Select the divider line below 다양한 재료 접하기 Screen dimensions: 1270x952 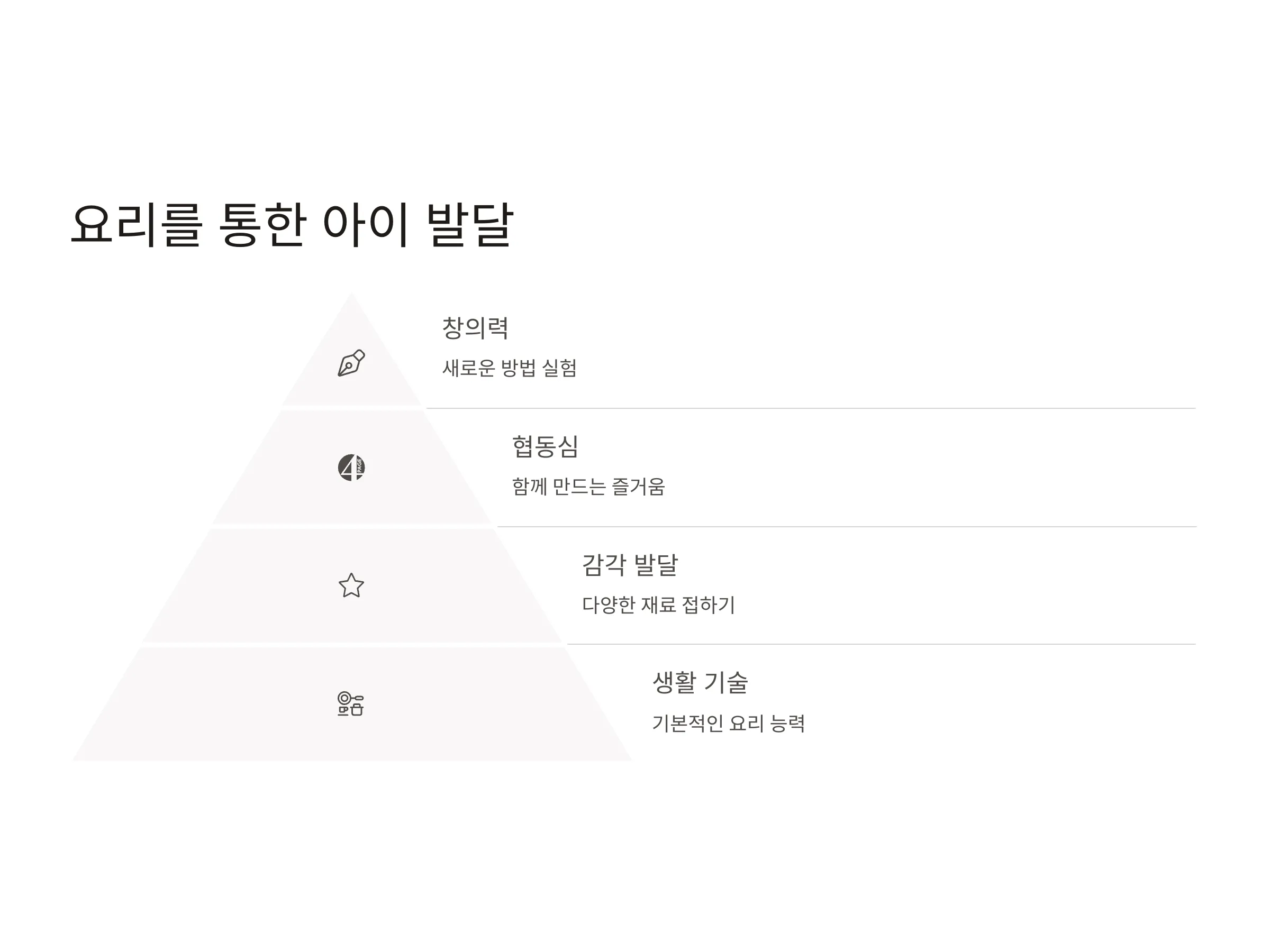(881, 644)
